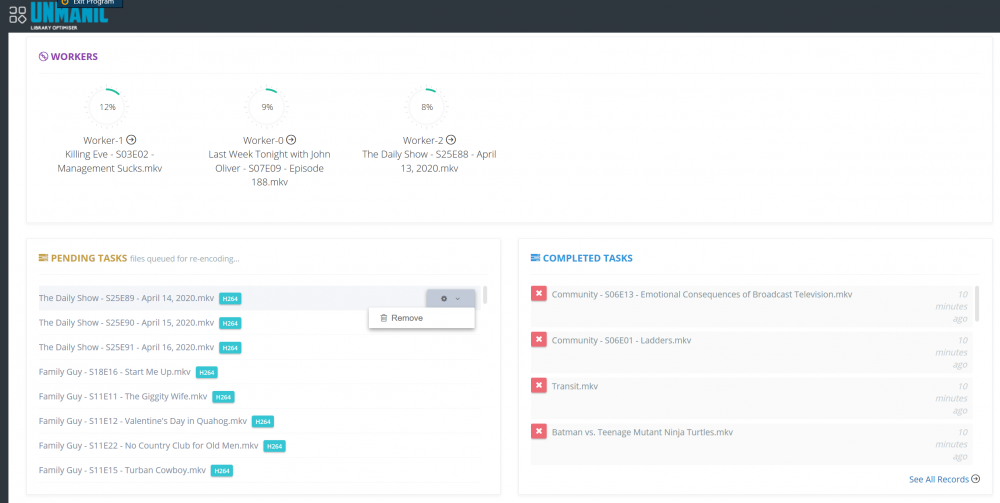Open Batman vs. Teenage Mutant Ninja Turtles record
This screenshot has height=503, width=1000.
642,432
